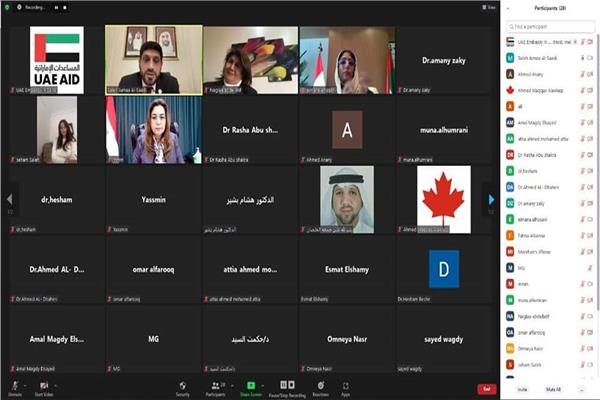600x400 pixels.
Task: Select muna.alhumrani in participants list
Action: (550, 300)
